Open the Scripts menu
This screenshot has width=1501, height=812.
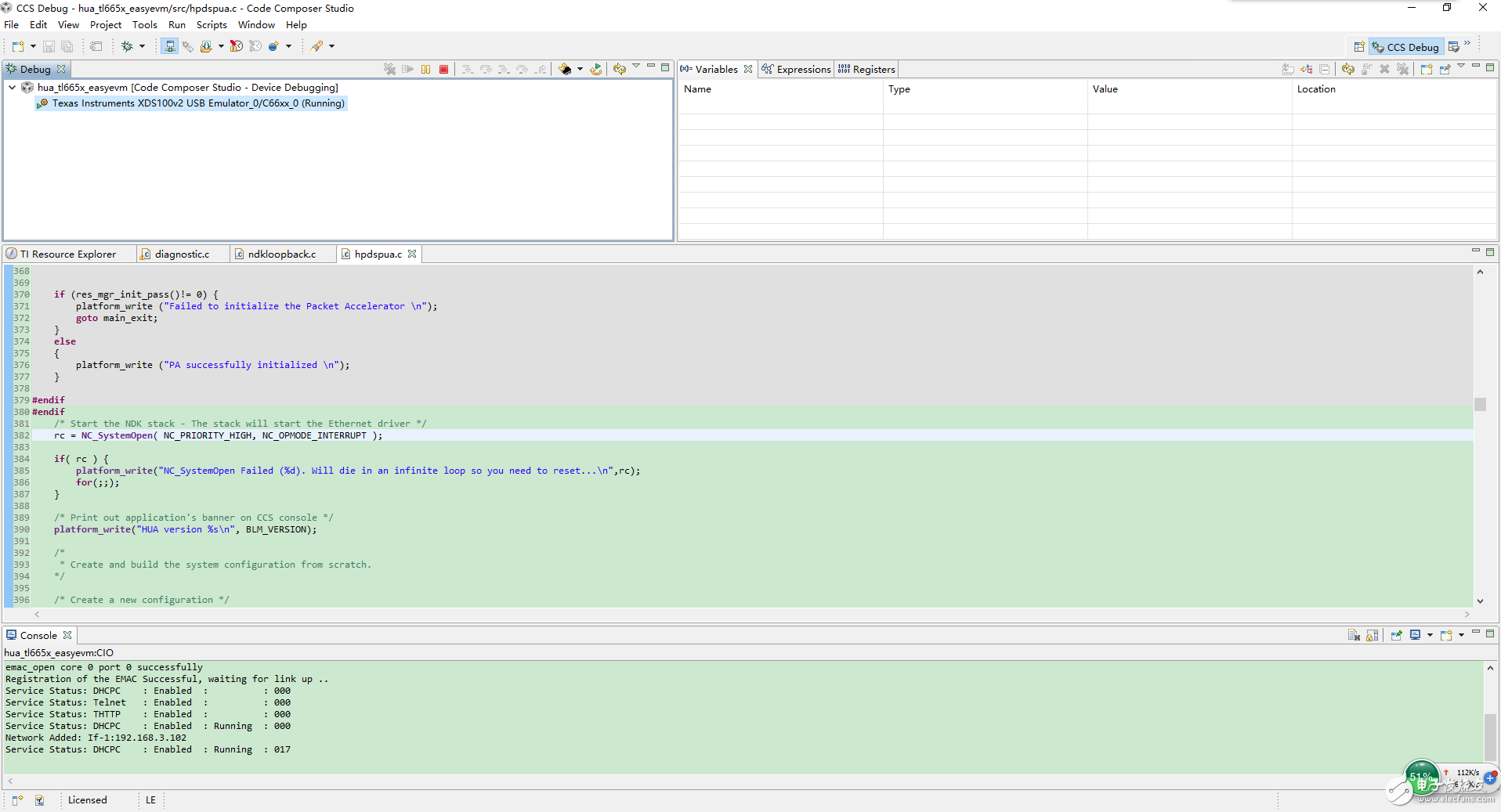pyautogui.click(x=211, y=25)
